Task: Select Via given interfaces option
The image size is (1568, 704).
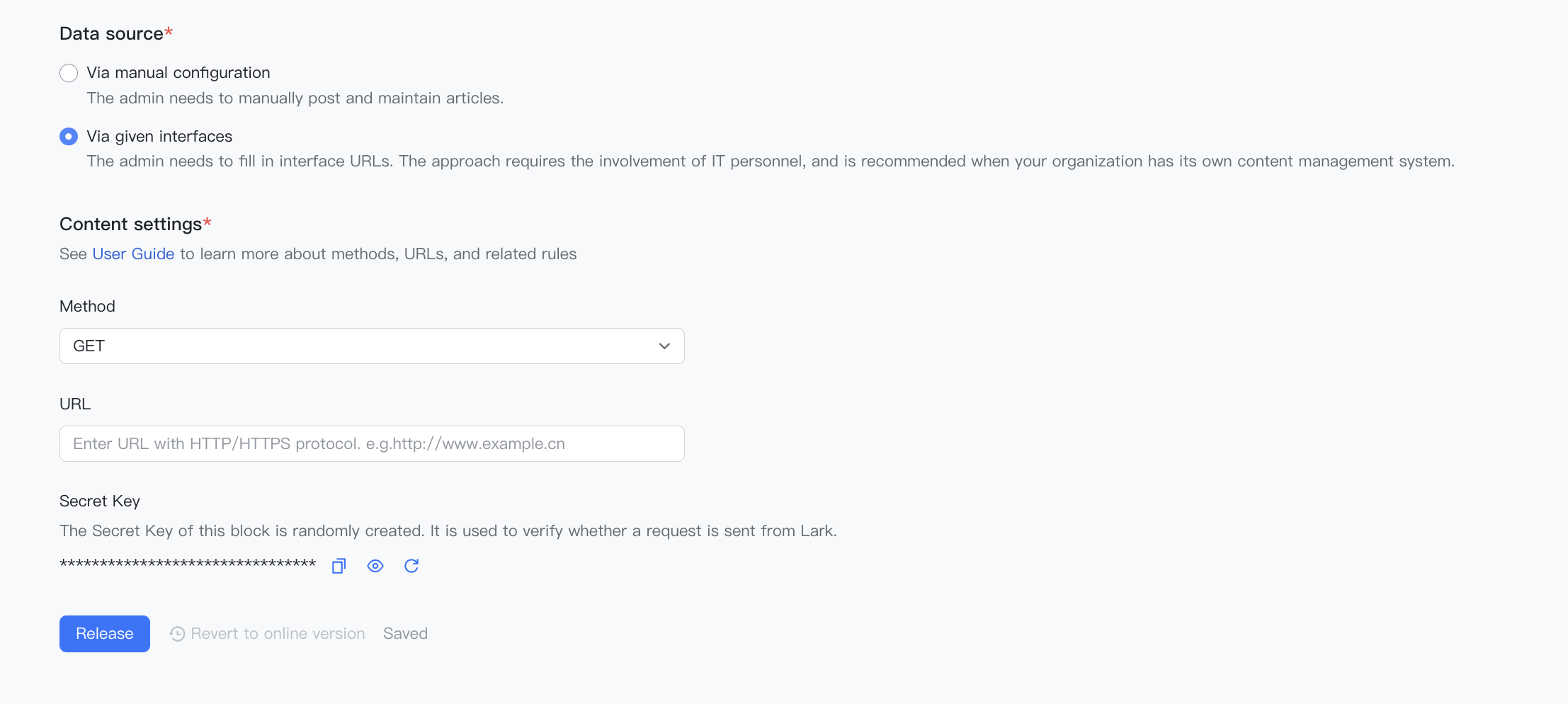Action: (69, 136)
